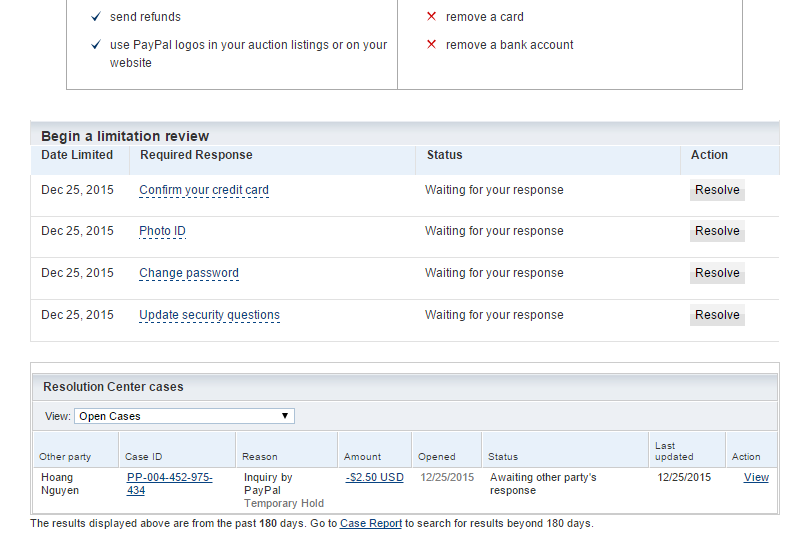This screenshot has width=796, height=542.
Task: Hit Resolve for Update security questions
Action: coord(717,315)
